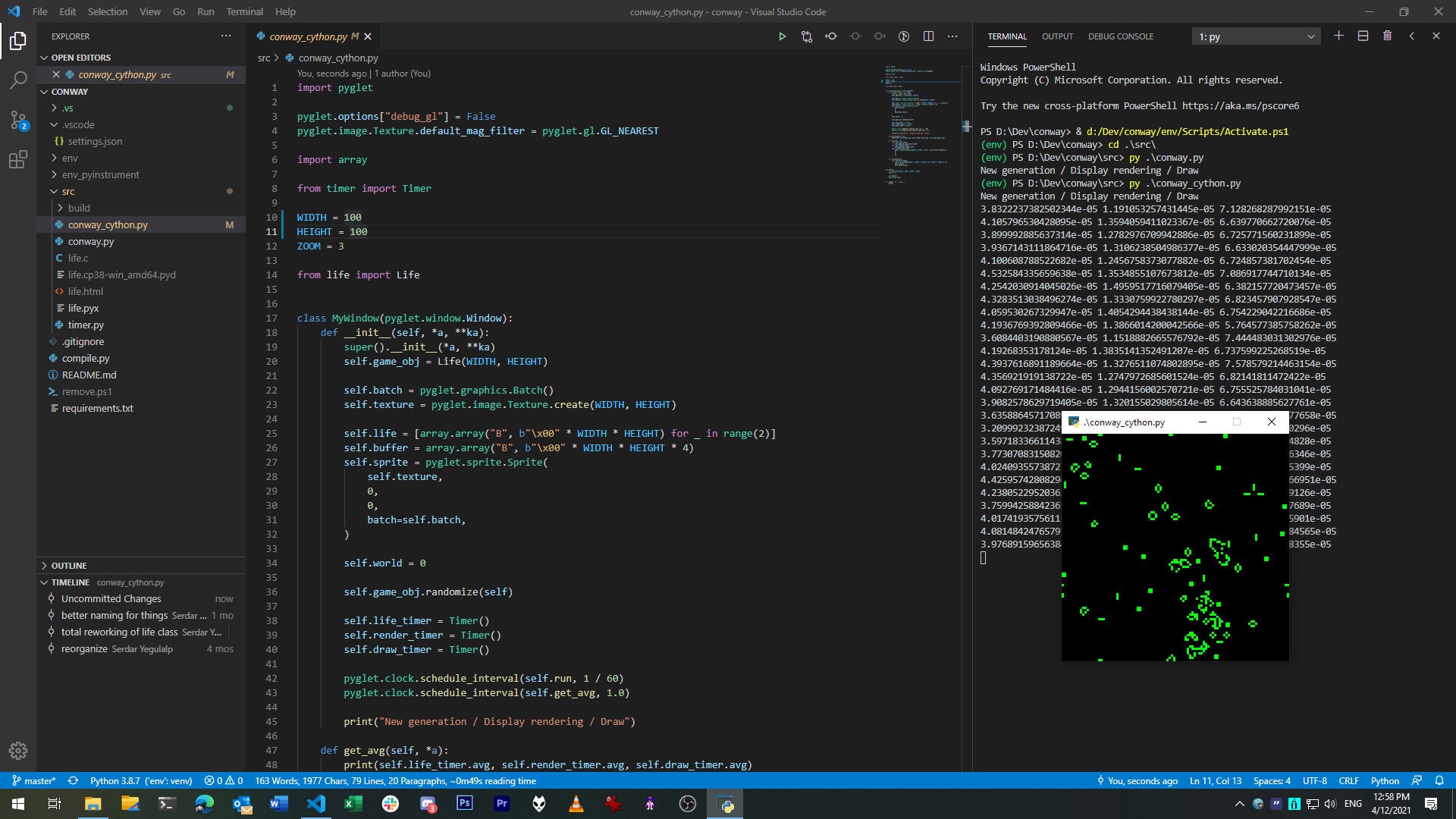Open VLC media player from the taskbar

point(576,803)
